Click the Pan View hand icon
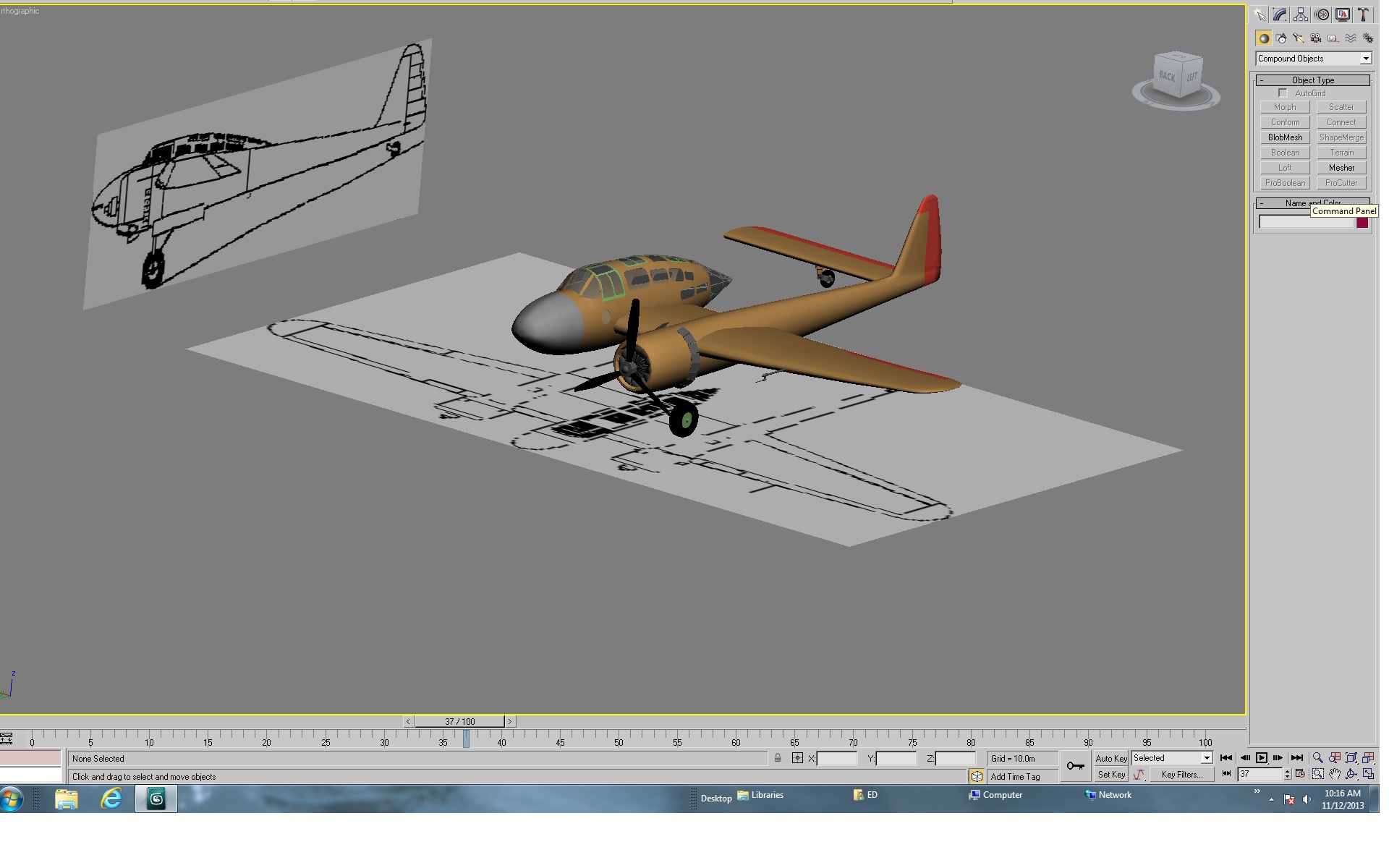This screenshot has height=868, width=1389. [1335, 774]
